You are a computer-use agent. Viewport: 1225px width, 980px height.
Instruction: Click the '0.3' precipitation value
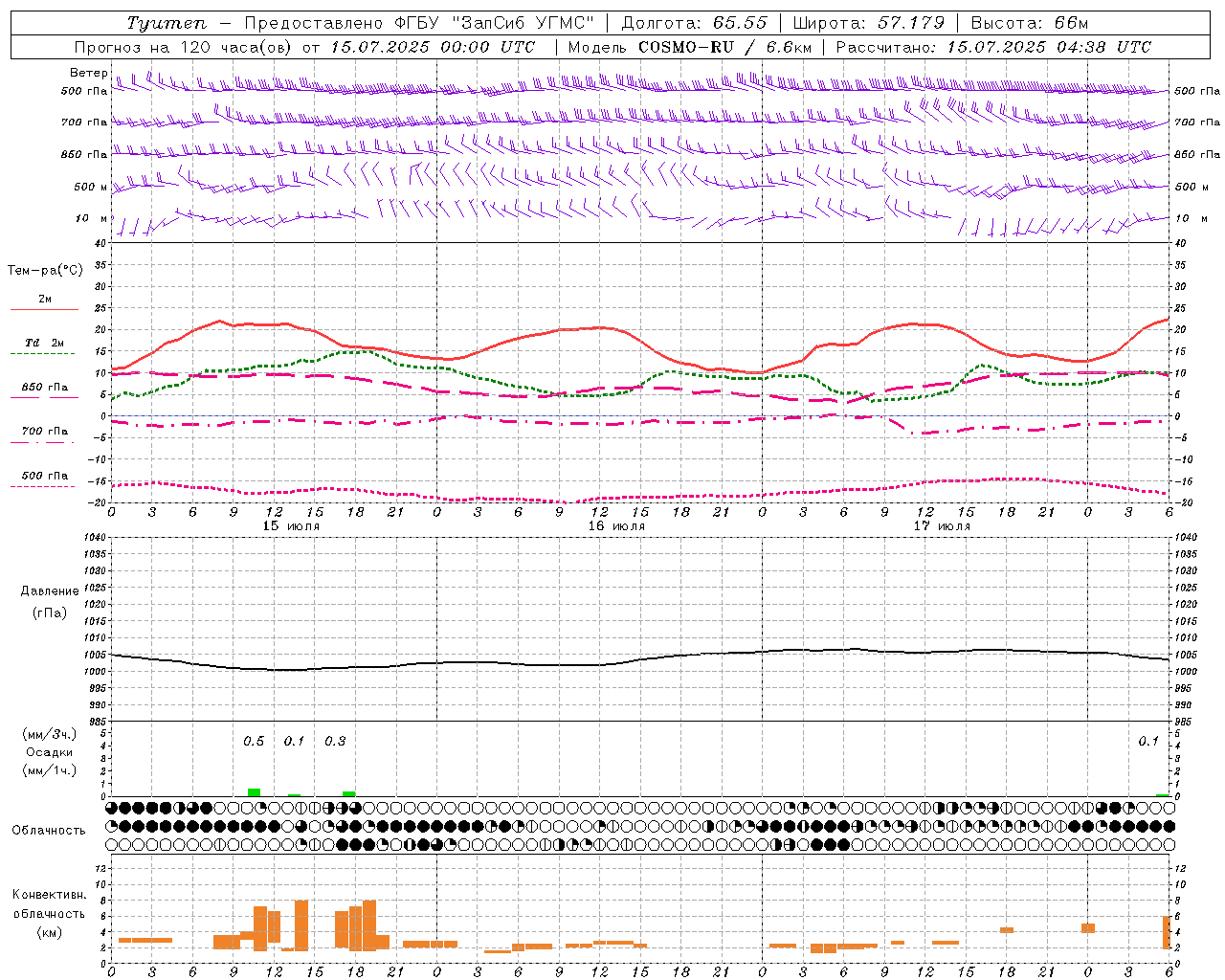tap(335, 742)
